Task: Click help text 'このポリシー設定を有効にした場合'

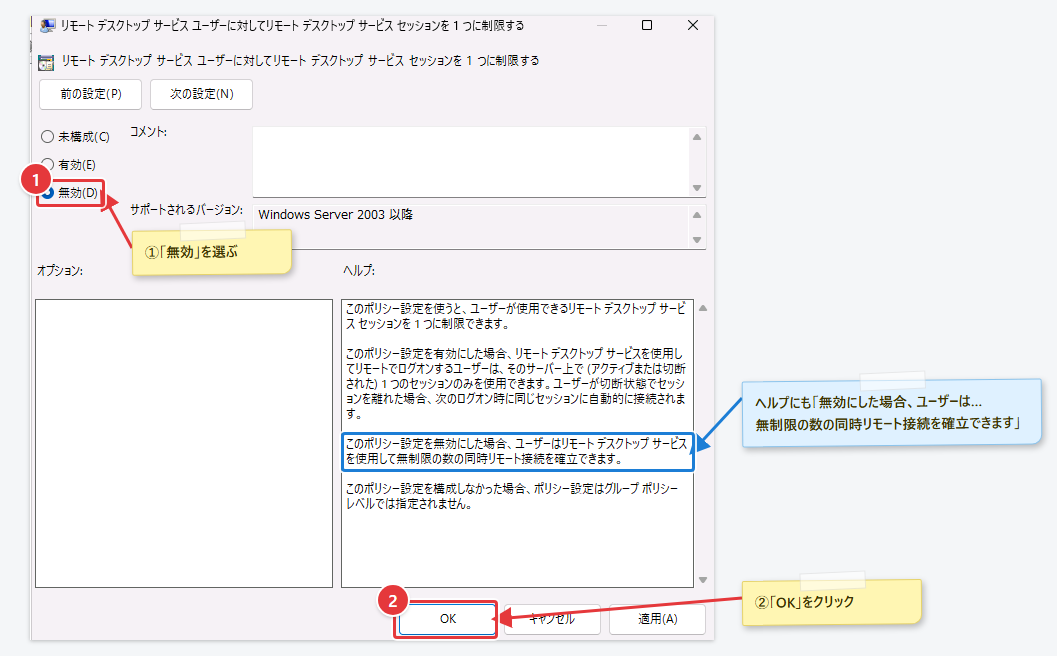Action: pos(427,353)
